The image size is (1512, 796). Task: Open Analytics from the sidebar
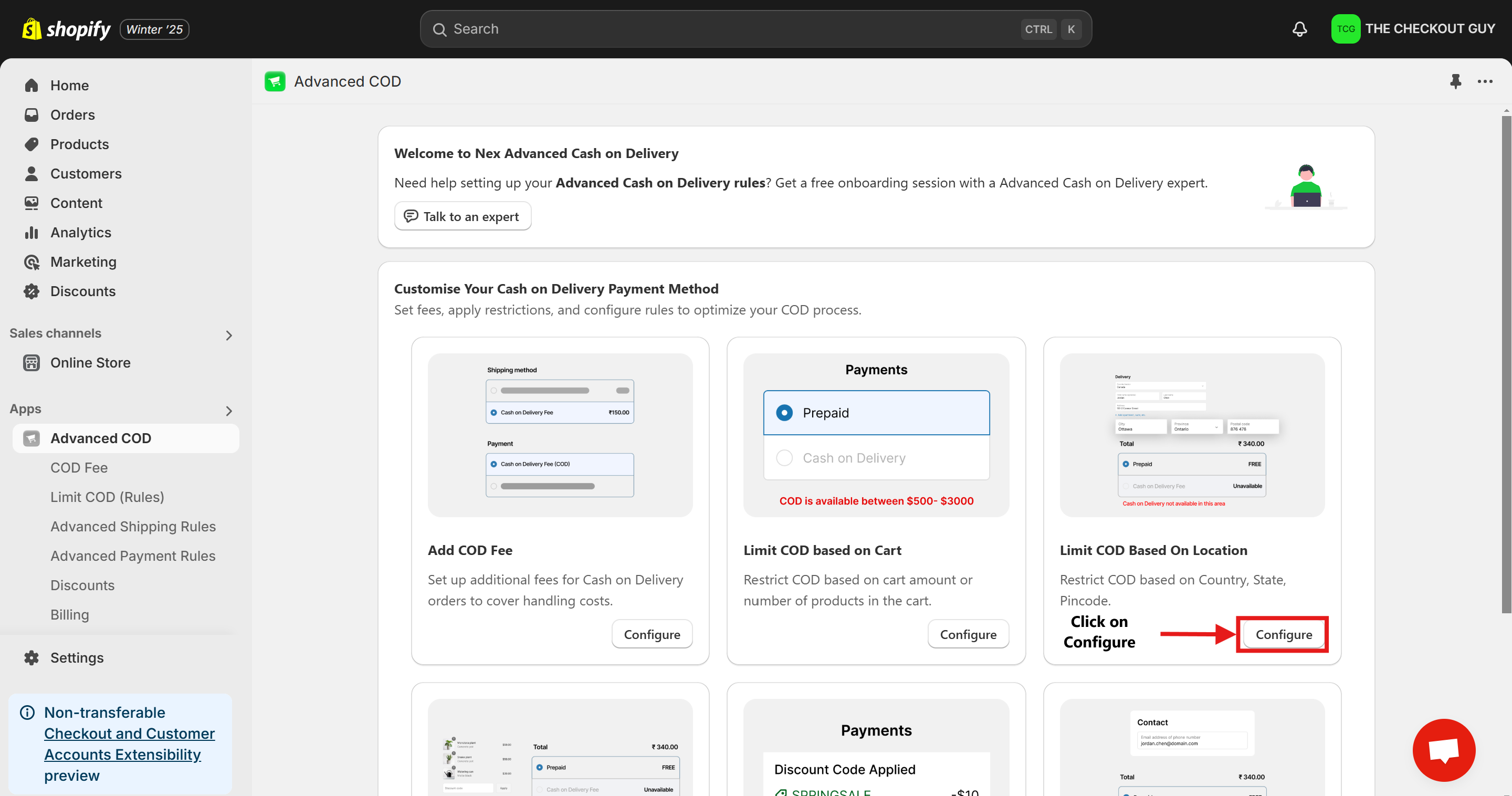tap(80, 233)
